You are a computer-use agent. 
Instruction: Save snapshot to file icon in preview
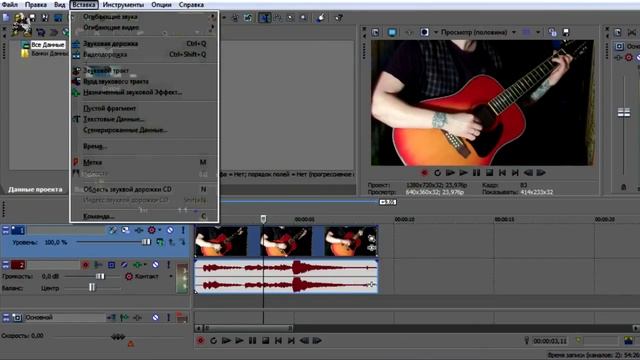[566, 32]
